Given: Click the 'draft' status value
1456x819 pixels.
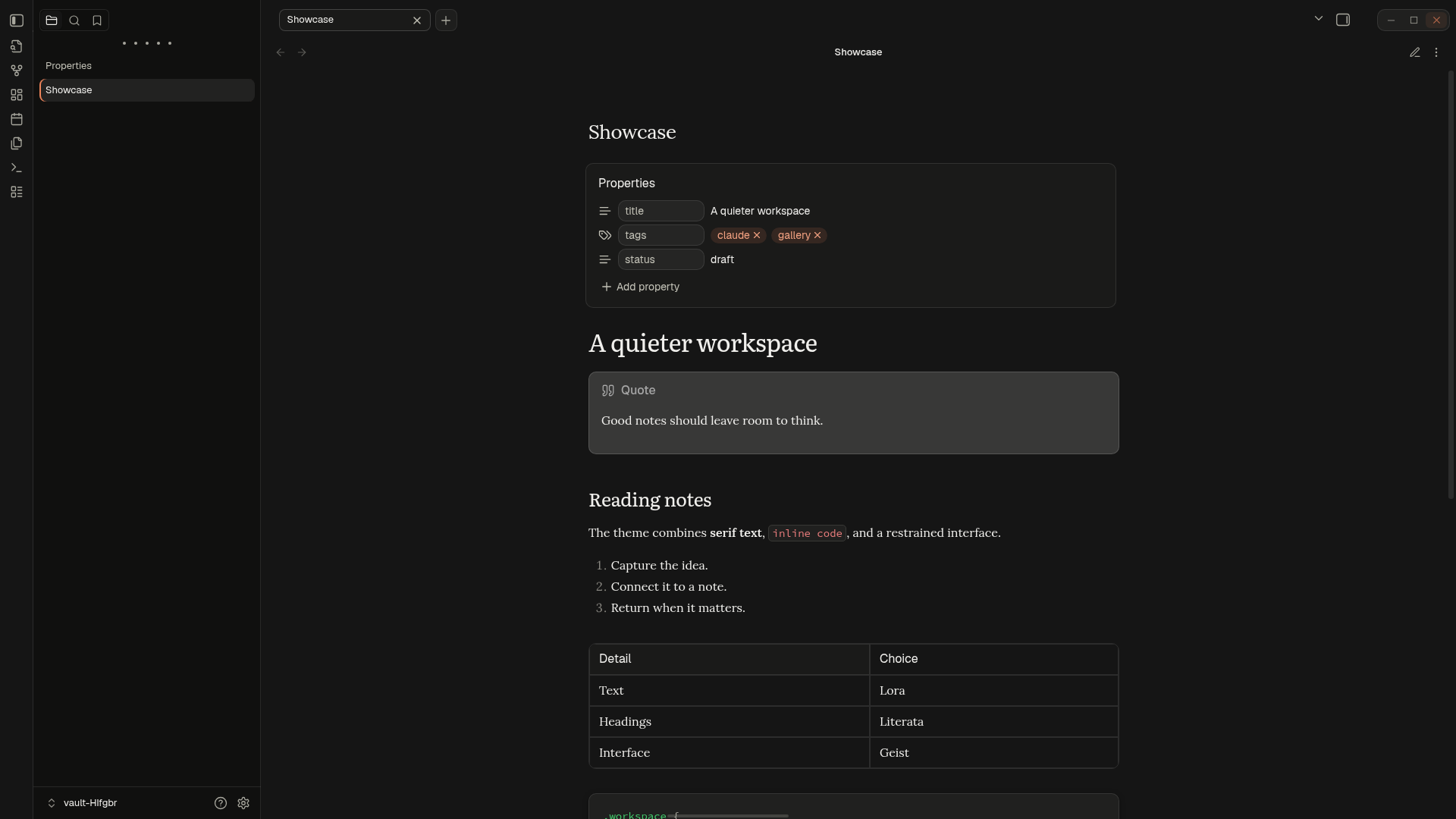Looking at the screenshot, I should coord(722,259).
